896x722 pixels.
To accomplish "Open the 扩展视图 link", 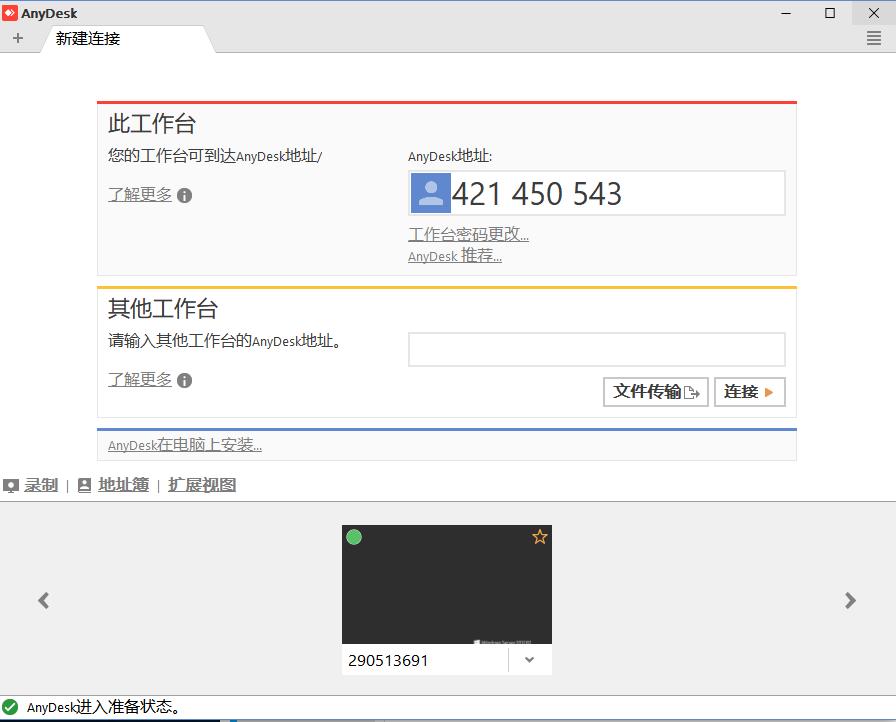I will pyautogui.click(x=202, y=485).
